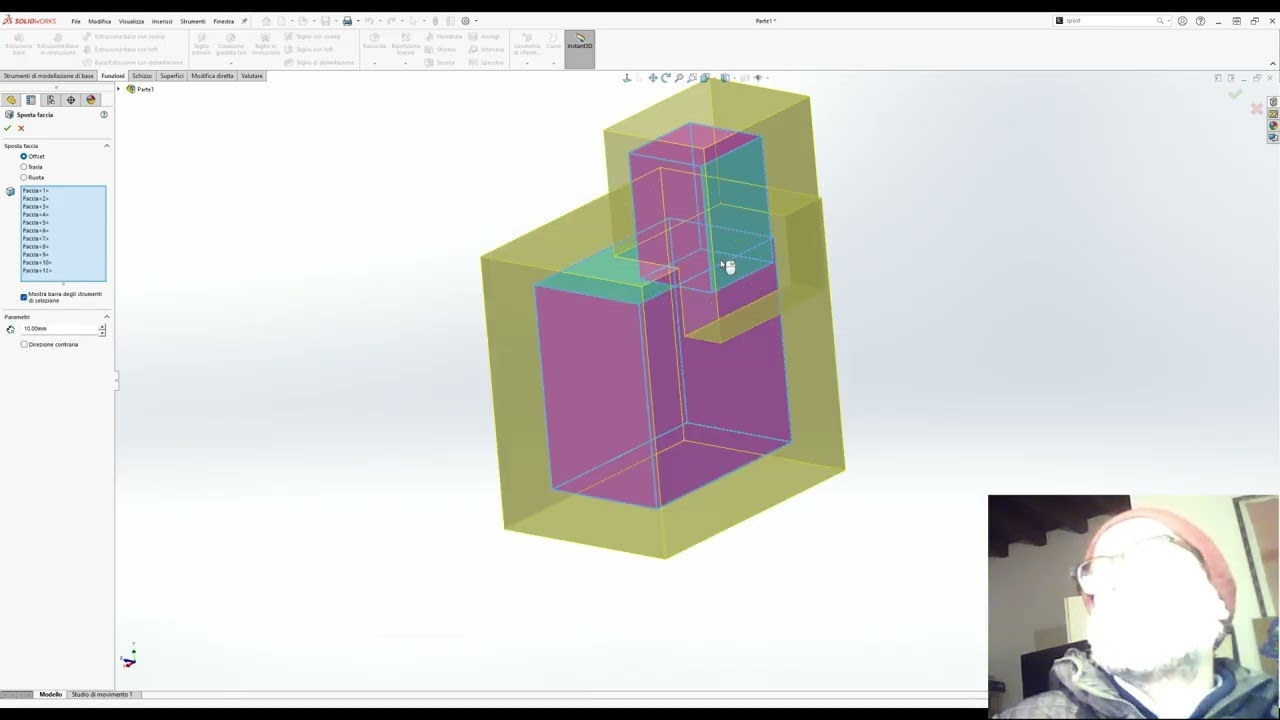Image resolution: width=1280 pixels, height=720 pixels.
Task: Click the New document icon
Action: (x=282, y=21)
